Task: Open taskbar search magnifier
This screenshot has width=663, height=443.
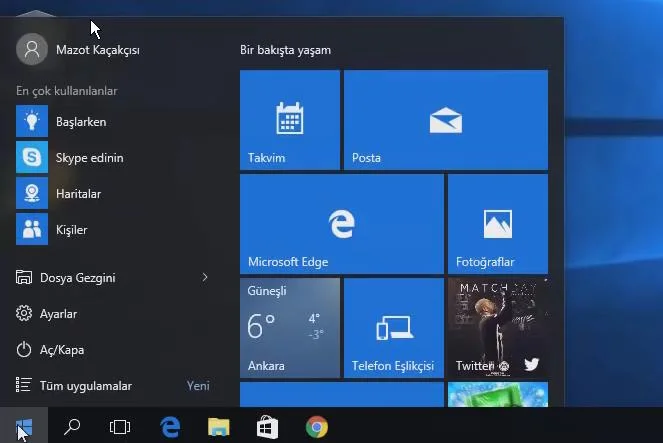Action: (x=72, y=427)
